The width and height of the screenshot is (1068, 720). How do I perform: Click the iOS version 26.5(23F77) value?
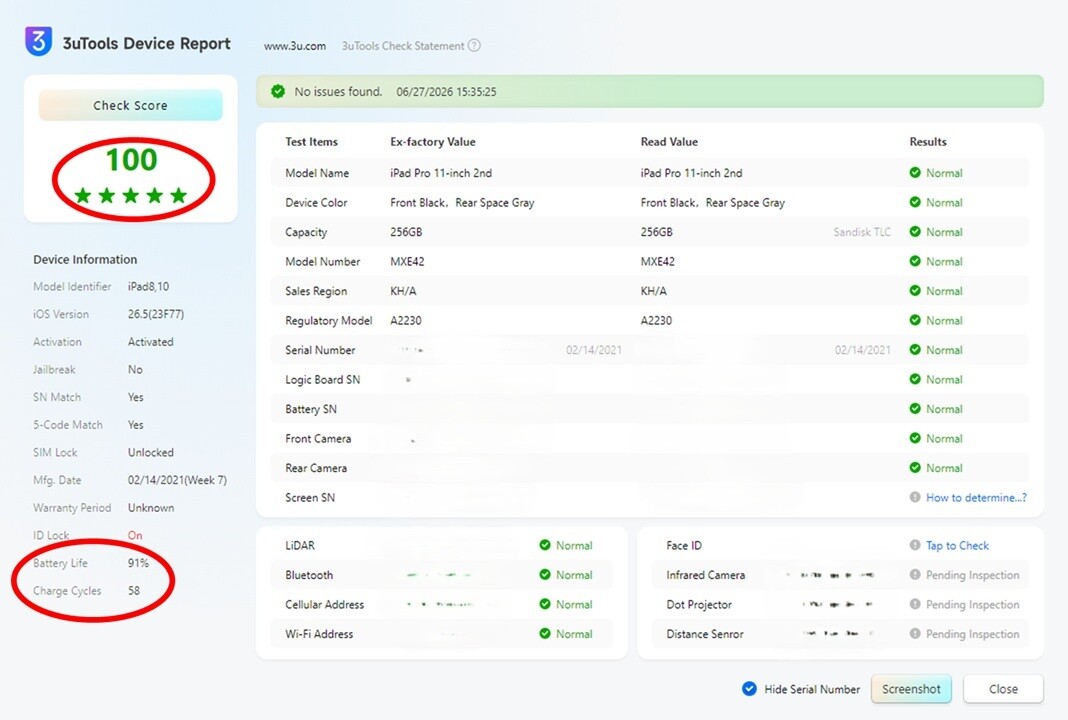(x=156, y=314)
